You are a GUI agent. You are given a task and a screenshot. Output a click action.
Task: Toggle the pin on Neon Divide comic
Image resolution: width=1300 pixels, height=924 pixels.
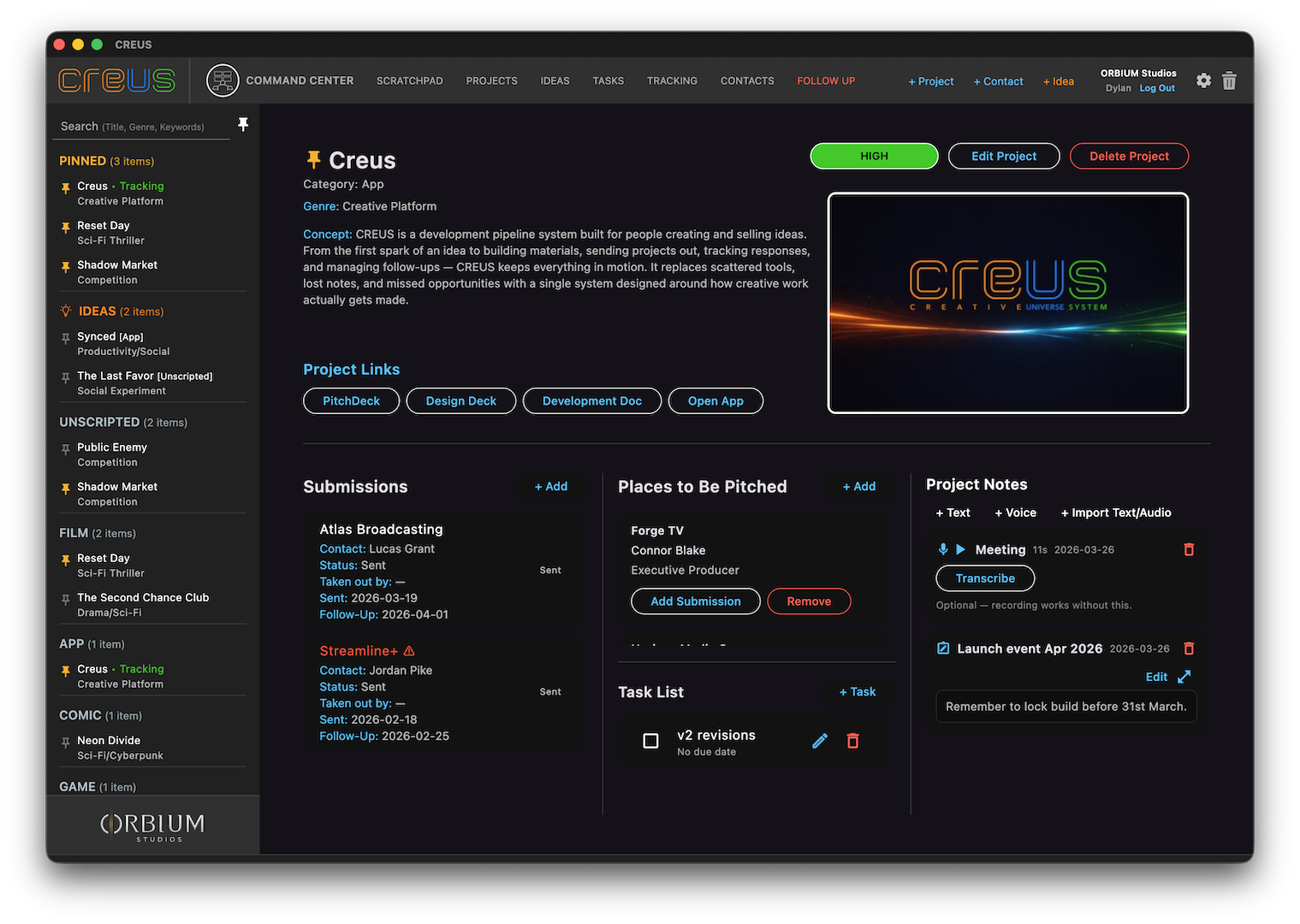[65, 740]
